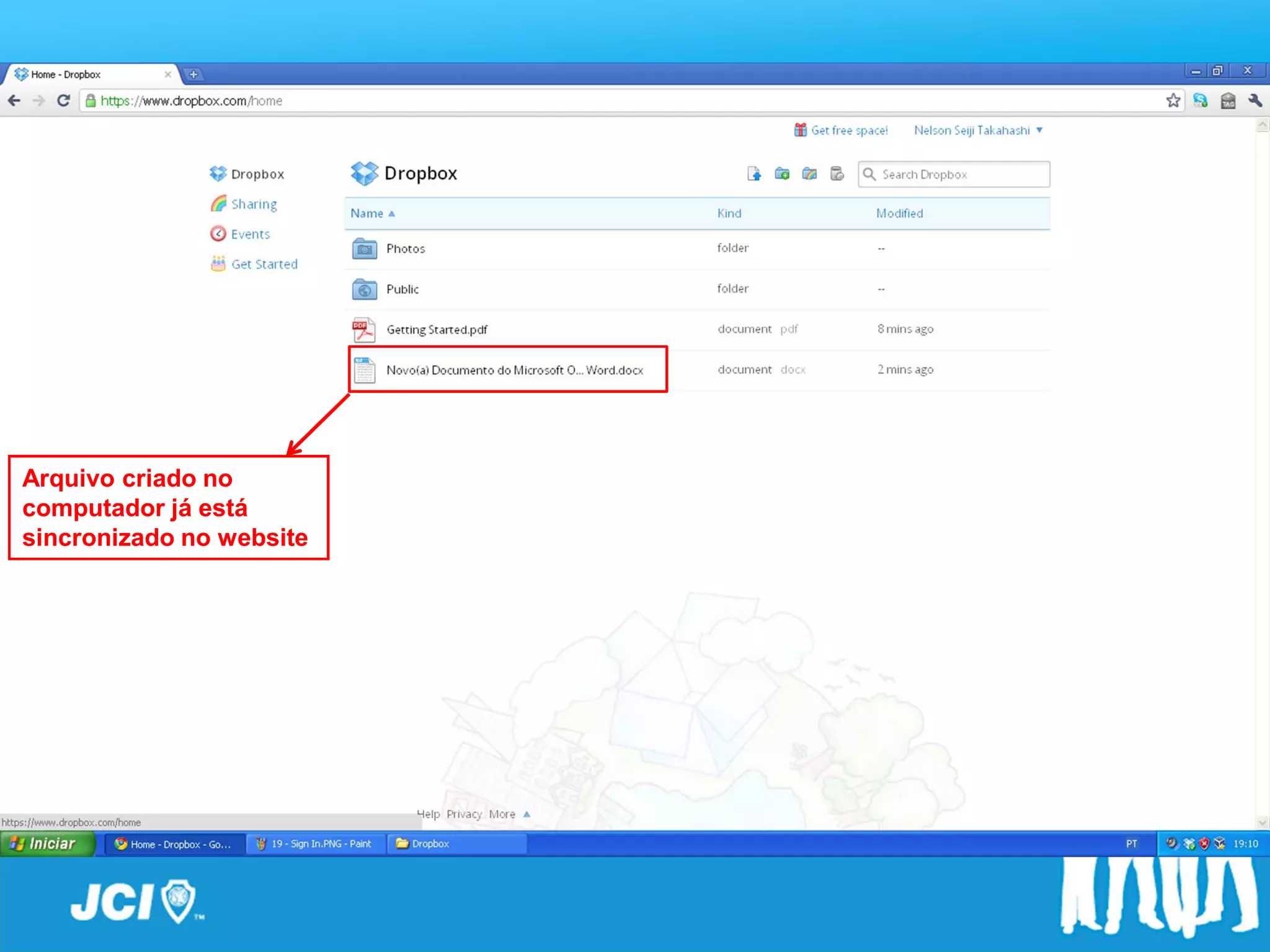Click the Upload file icon

pos(754,174)
